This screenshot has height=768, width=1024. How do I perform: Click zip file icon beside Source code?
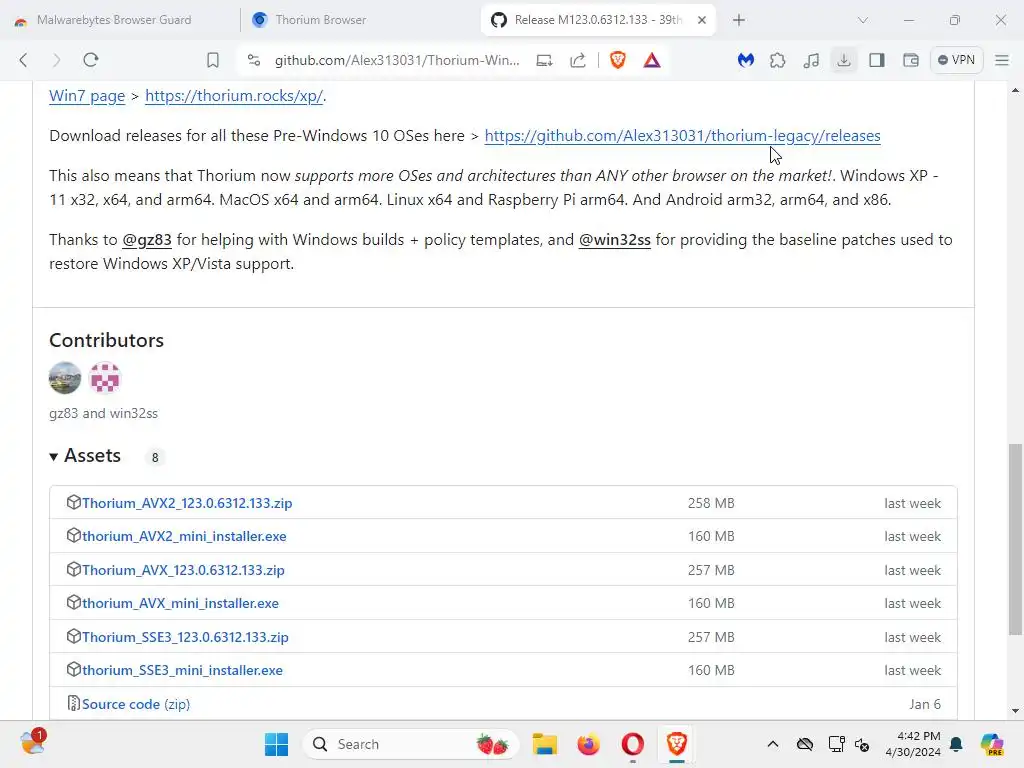73,703
